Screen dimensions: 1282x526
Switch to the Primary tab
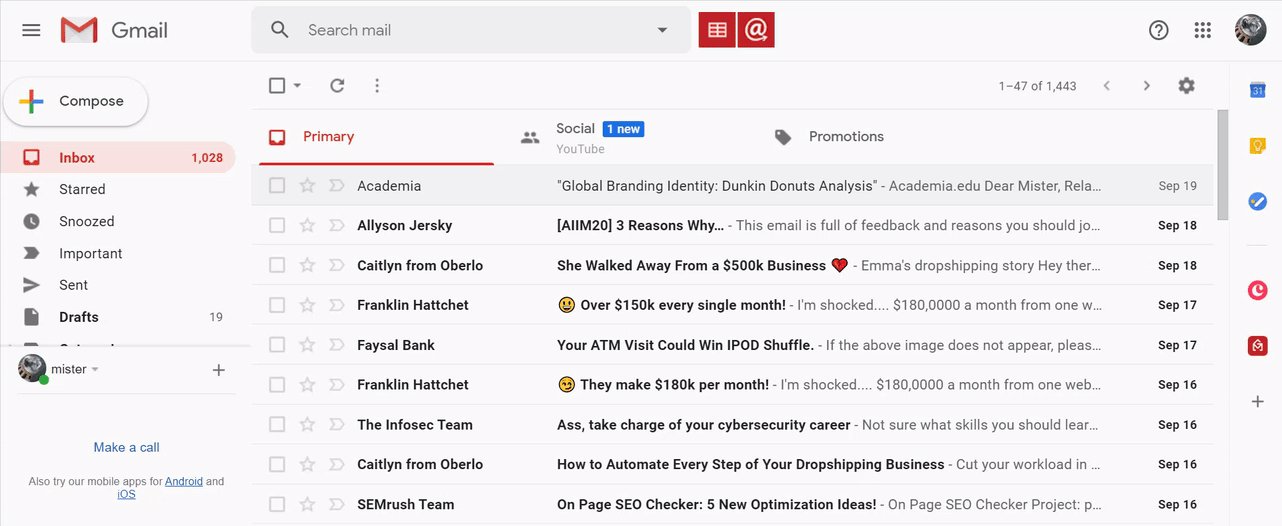tap(376, 137)
